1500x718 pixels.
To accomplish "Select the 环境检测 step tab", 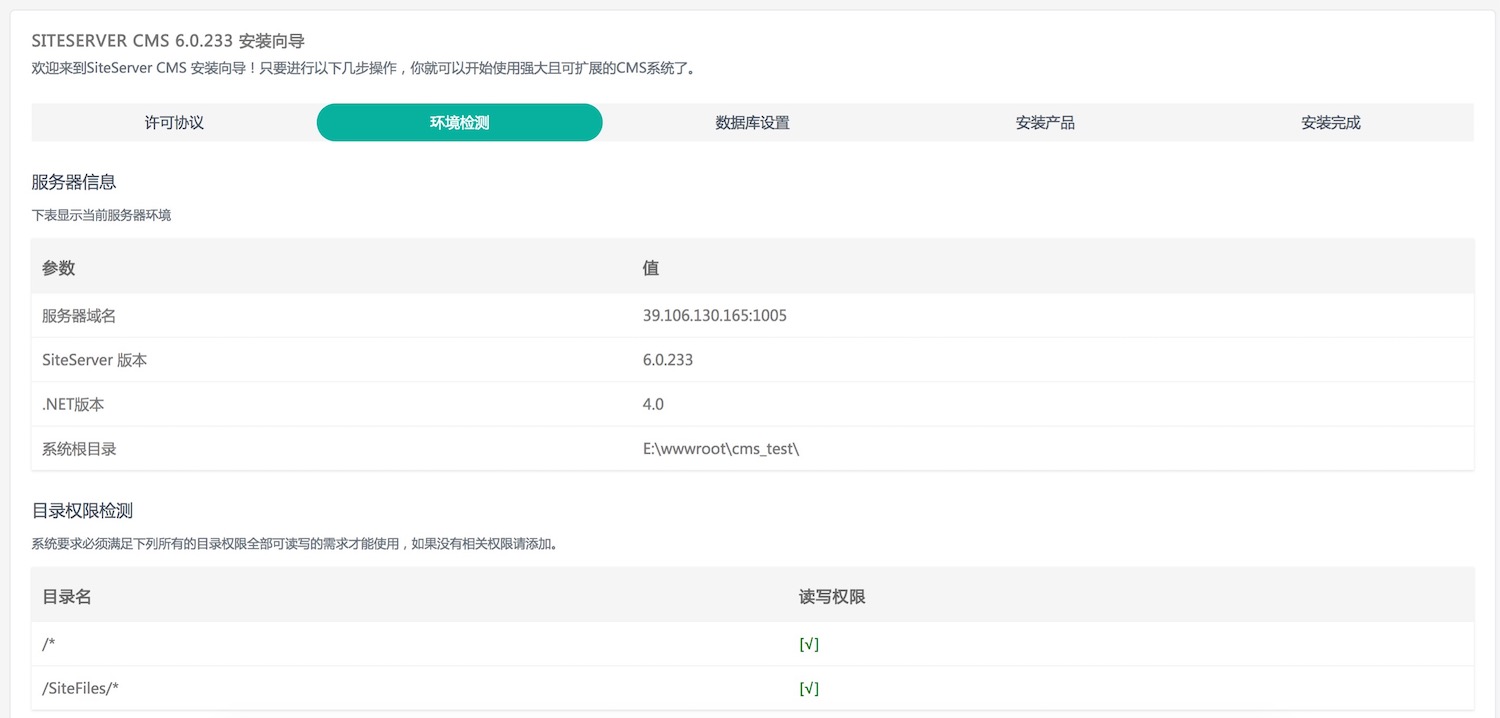I will 460,122.
